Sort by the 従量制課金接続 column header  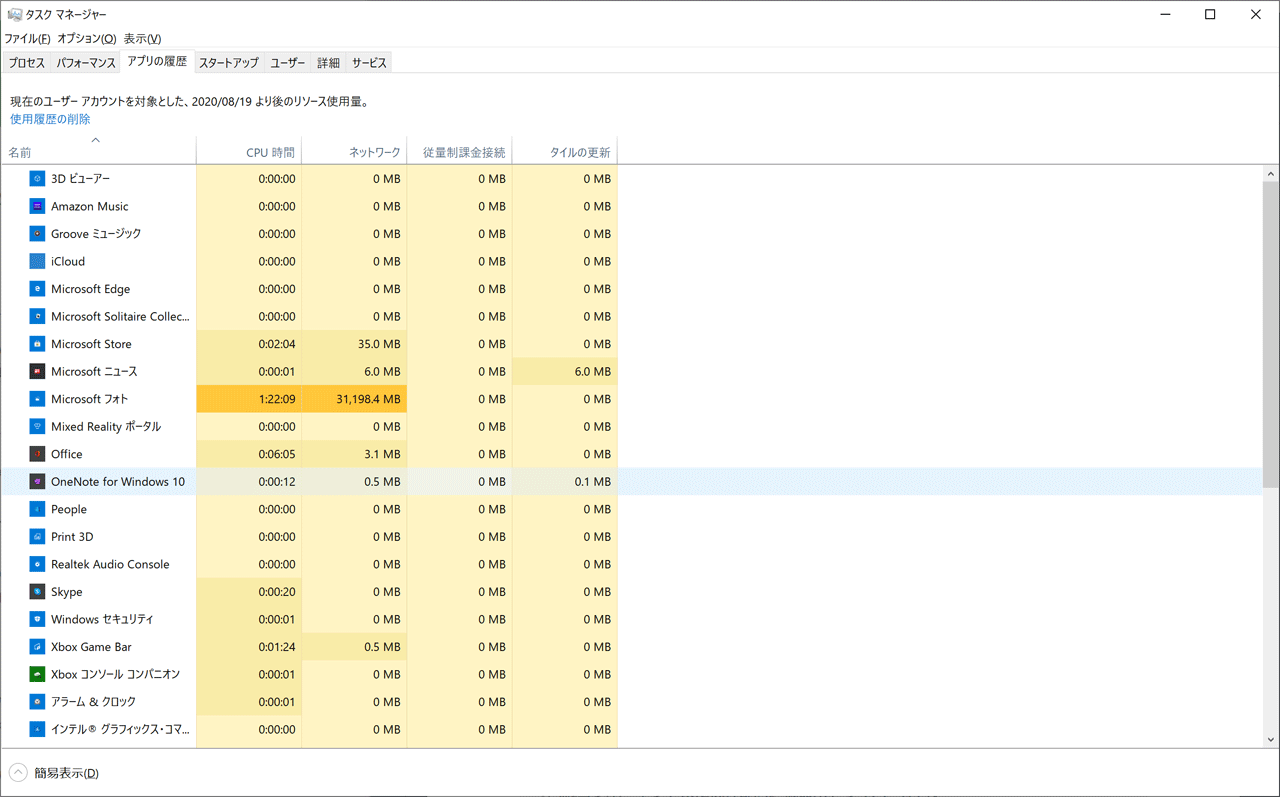coord(460,150)
